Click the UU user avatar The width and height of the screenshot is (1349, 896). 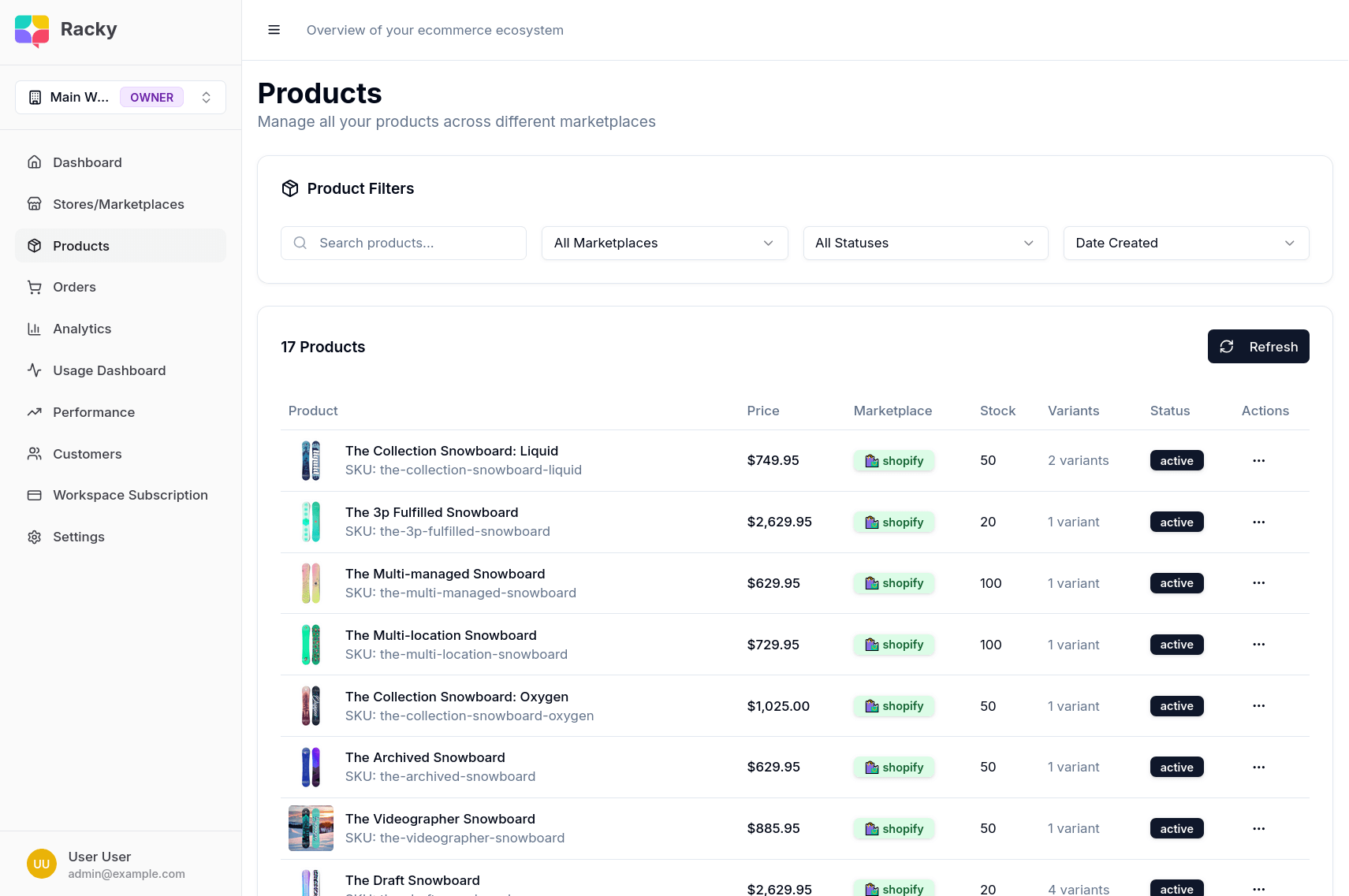click(x=42, y=864)
